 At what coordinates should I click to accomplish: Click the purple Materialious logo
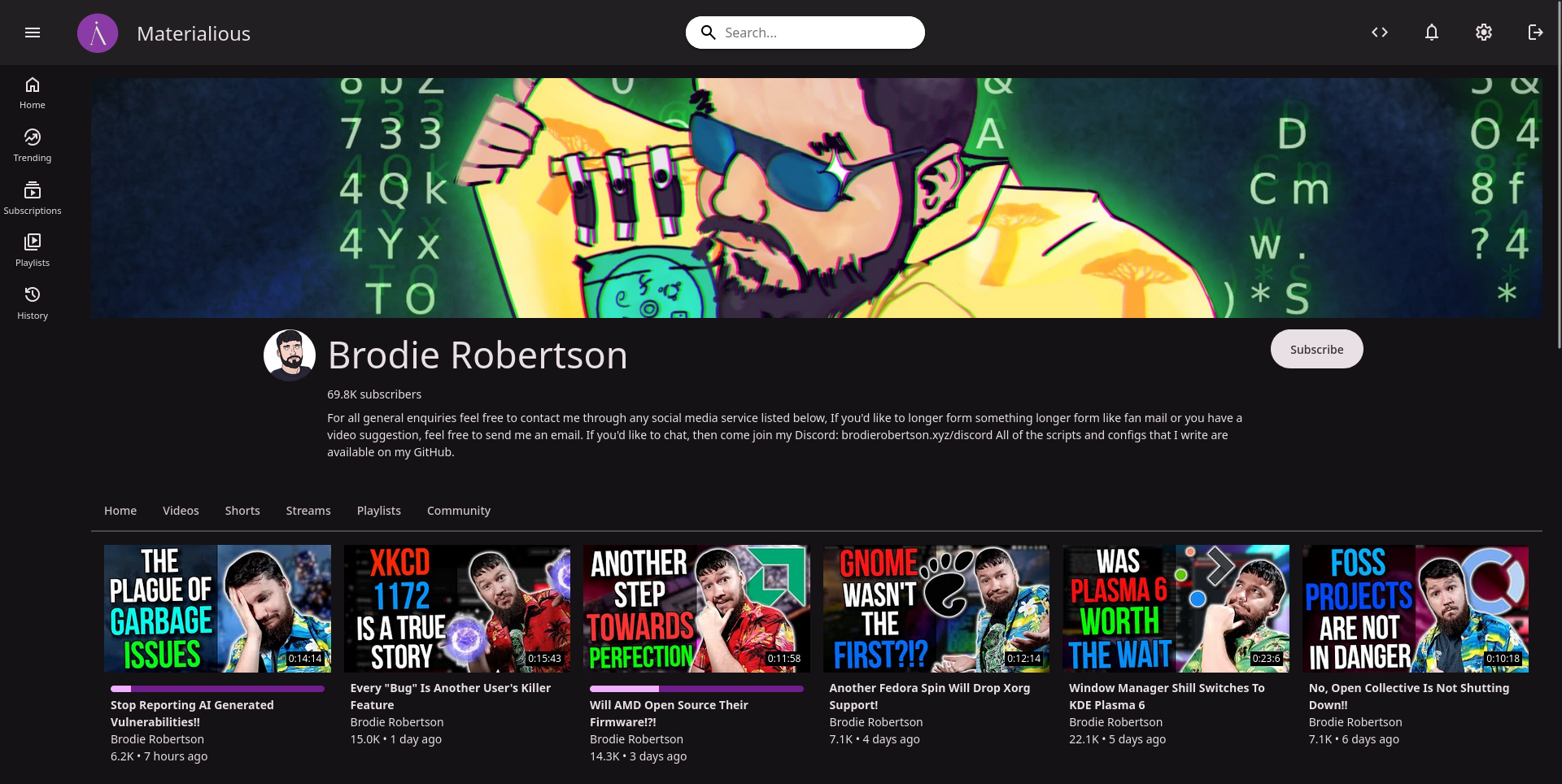coord(98,33)
